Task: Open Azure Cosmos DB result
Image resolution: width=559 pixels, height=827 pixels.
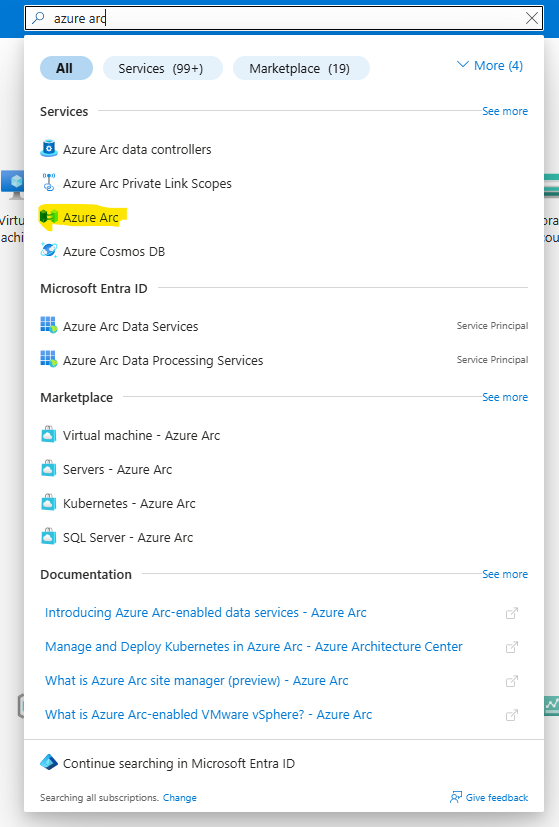Action: pyautogui.click(x=114, y=252)
